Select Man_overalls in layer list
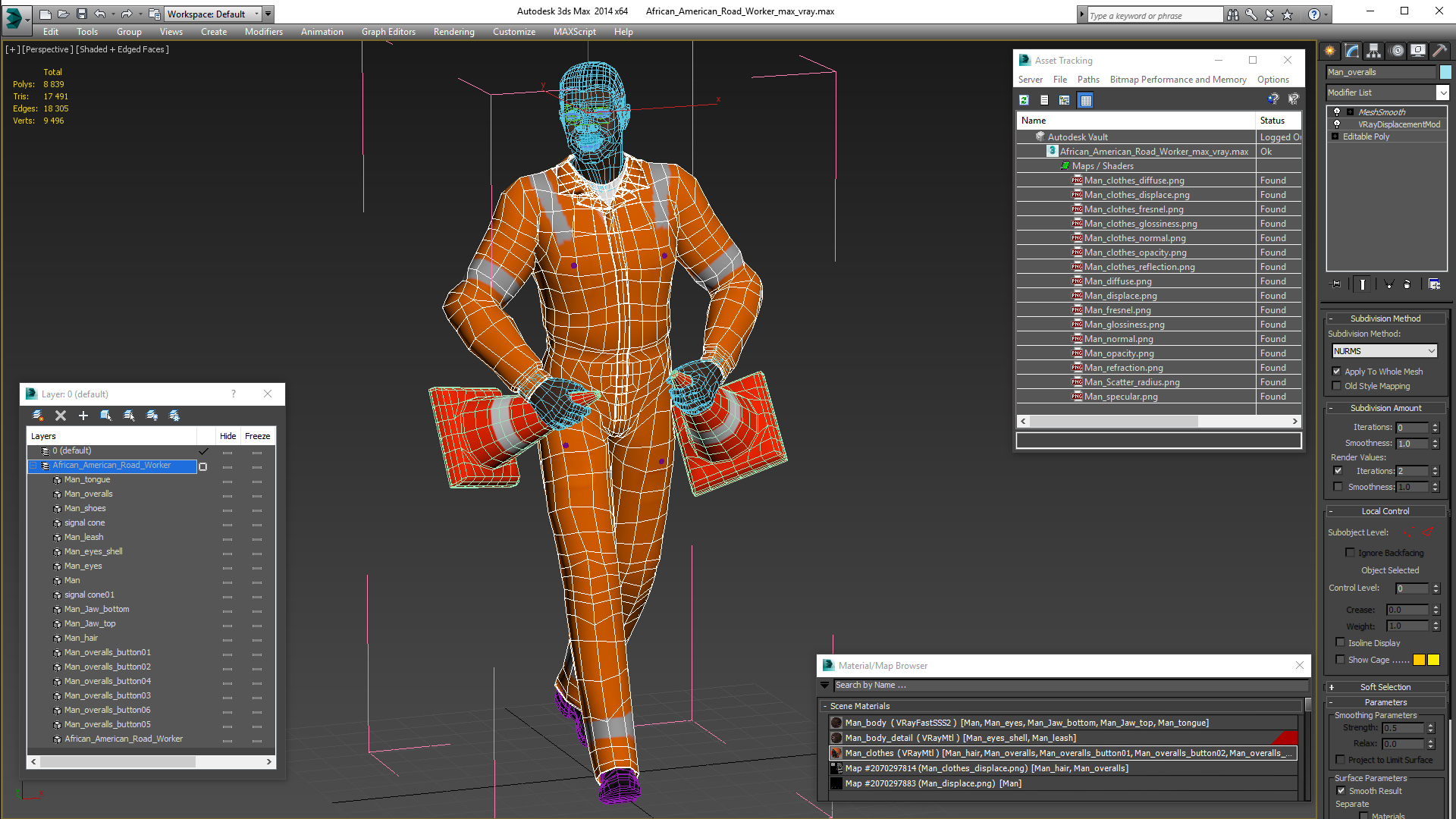Image resolution: width=1456 pixels, height=819 pixels. click(88, 494)
